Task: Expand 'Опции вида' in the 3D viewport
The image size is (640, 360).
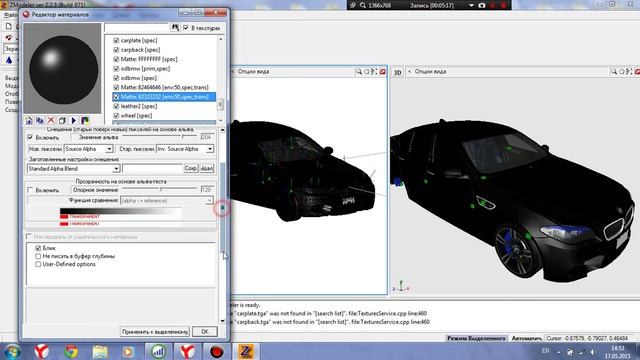Action: 430,71
